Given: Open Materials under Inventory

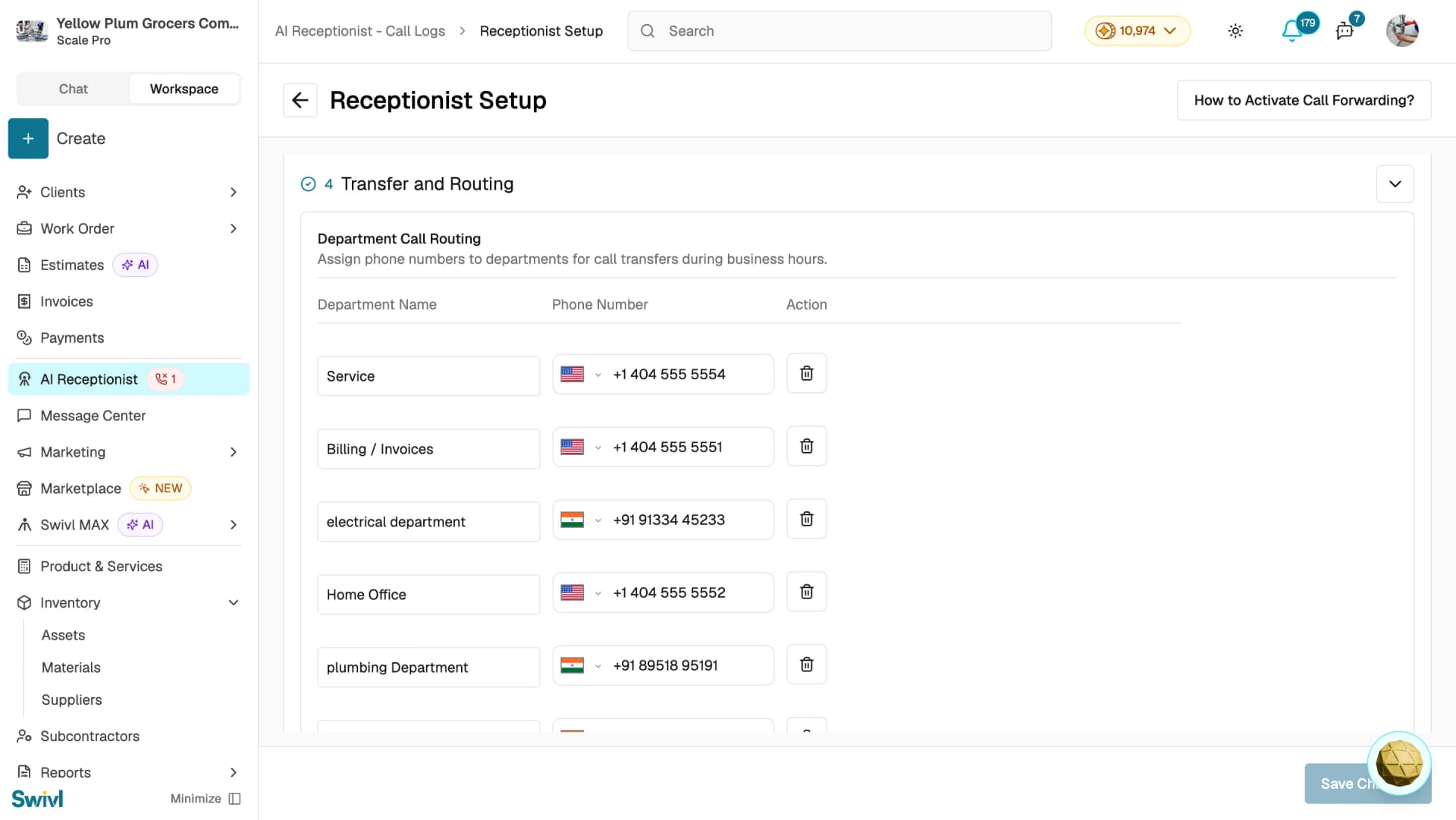Looking at the screenshot, I should 71,668.
